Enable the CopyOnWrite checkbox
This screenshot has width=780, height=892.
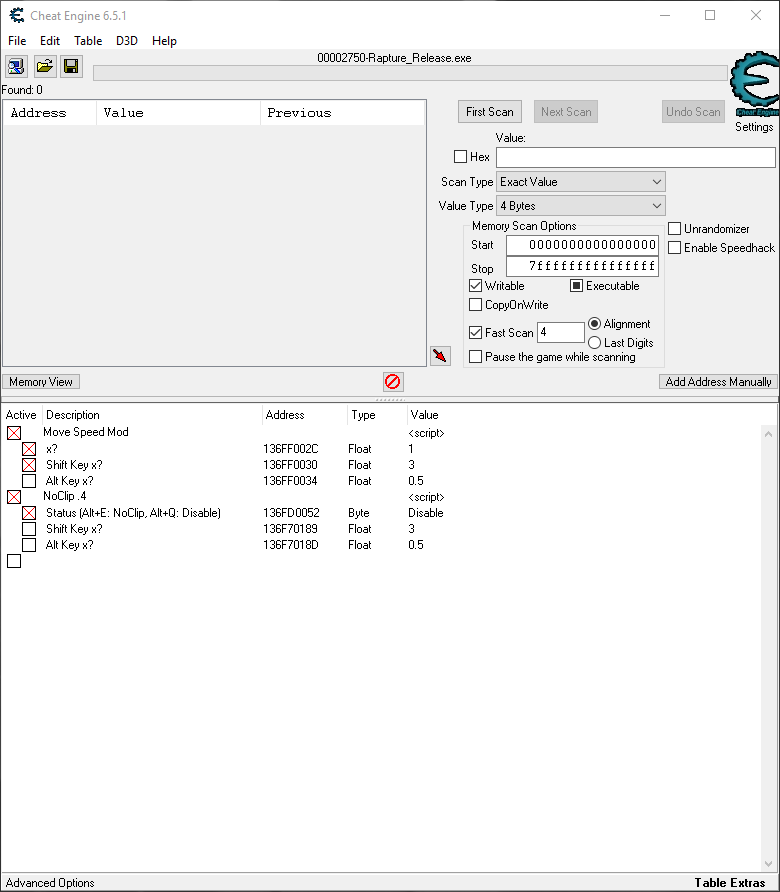[x=476, y=305]
